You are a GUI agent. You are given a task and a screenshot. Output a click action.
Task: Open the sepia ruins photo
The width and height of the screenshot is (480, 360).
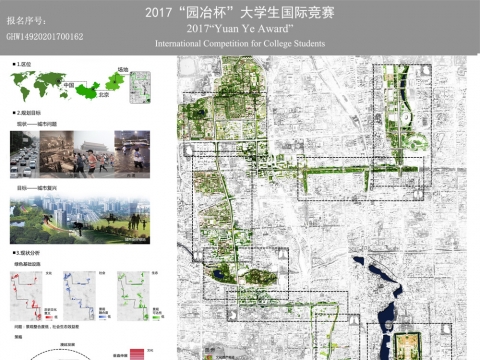(56, 154)
